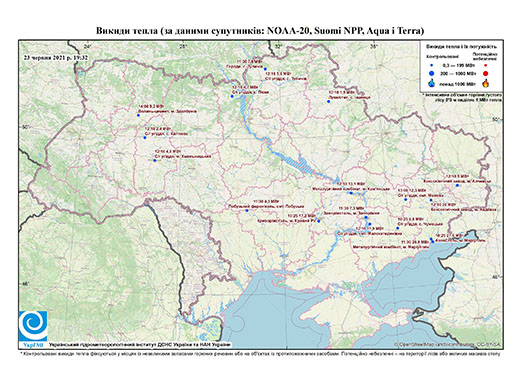Click blue marker at 12:10 2,4 МВт
This screenshot has height=368, width=520.
click(x=145, y=138)
